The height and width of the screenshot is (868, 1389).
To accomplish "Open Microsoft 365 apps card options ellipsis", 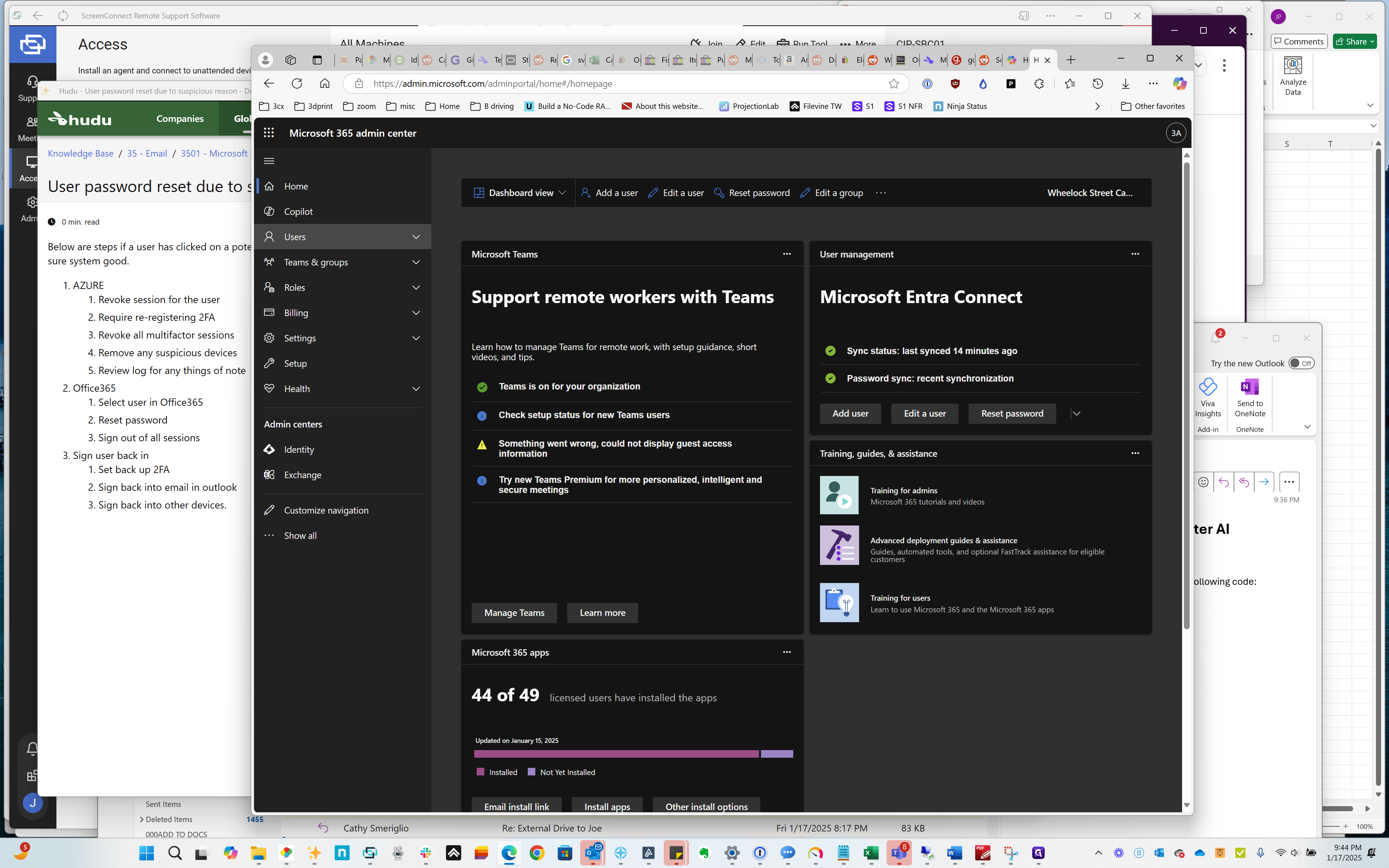I will click(787, 652).
